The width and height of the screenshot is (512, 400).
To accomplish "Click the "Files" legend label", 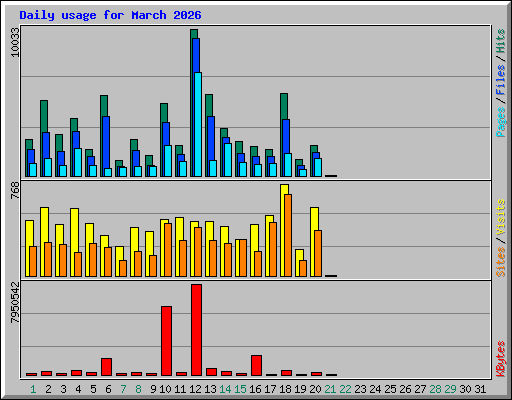I will coord(501,79).
